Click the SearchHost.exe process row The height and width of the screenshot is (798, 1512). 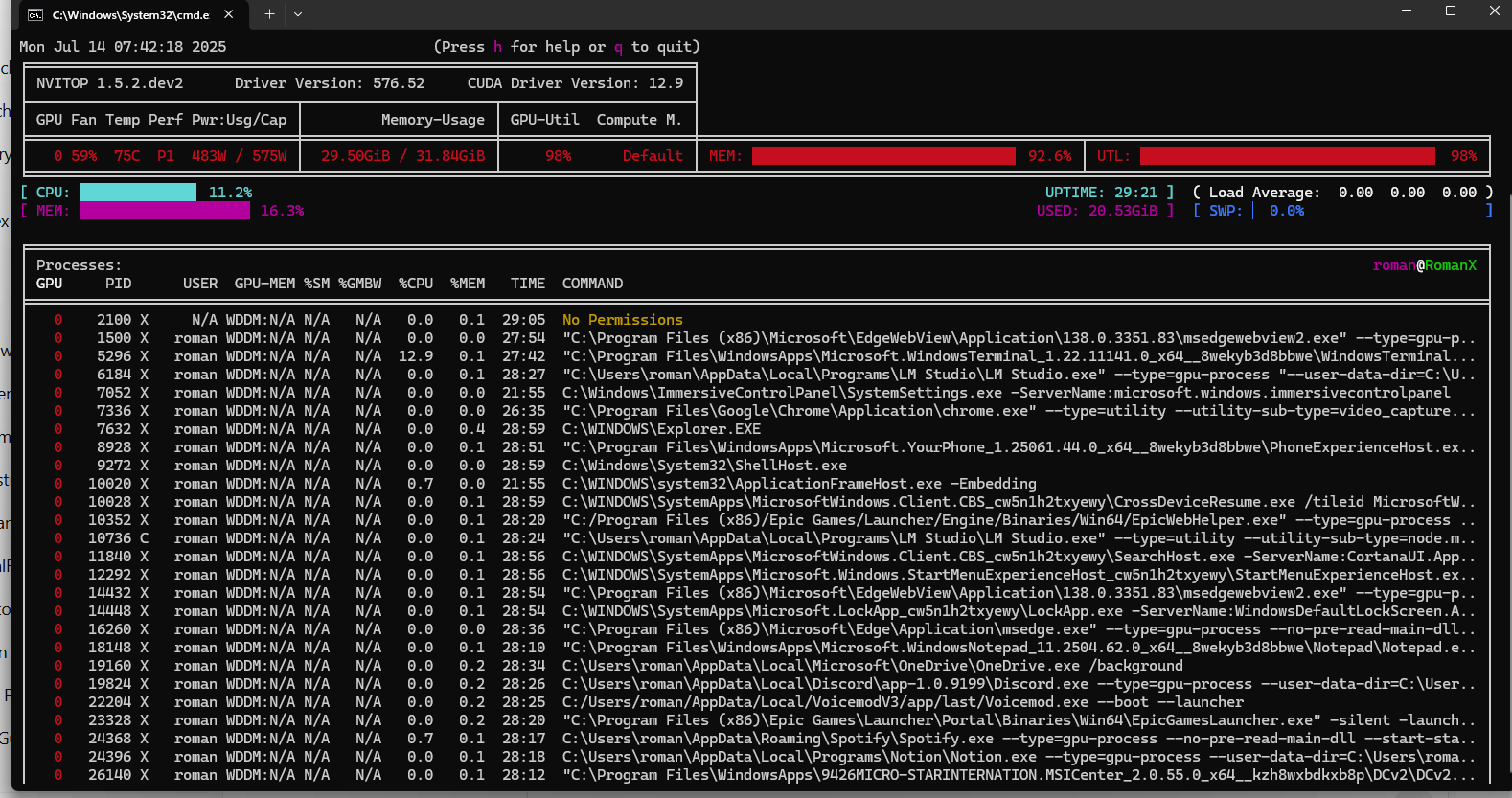(x=757, y=557)
